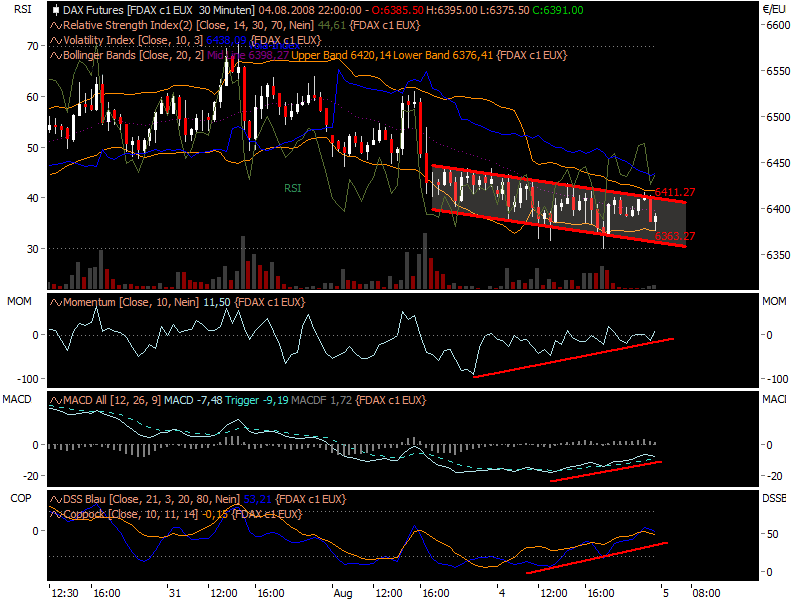Click the low price L:6375.50
This screenshot has height=600, width=800.
pyautogui.click(x=504, y=10)
